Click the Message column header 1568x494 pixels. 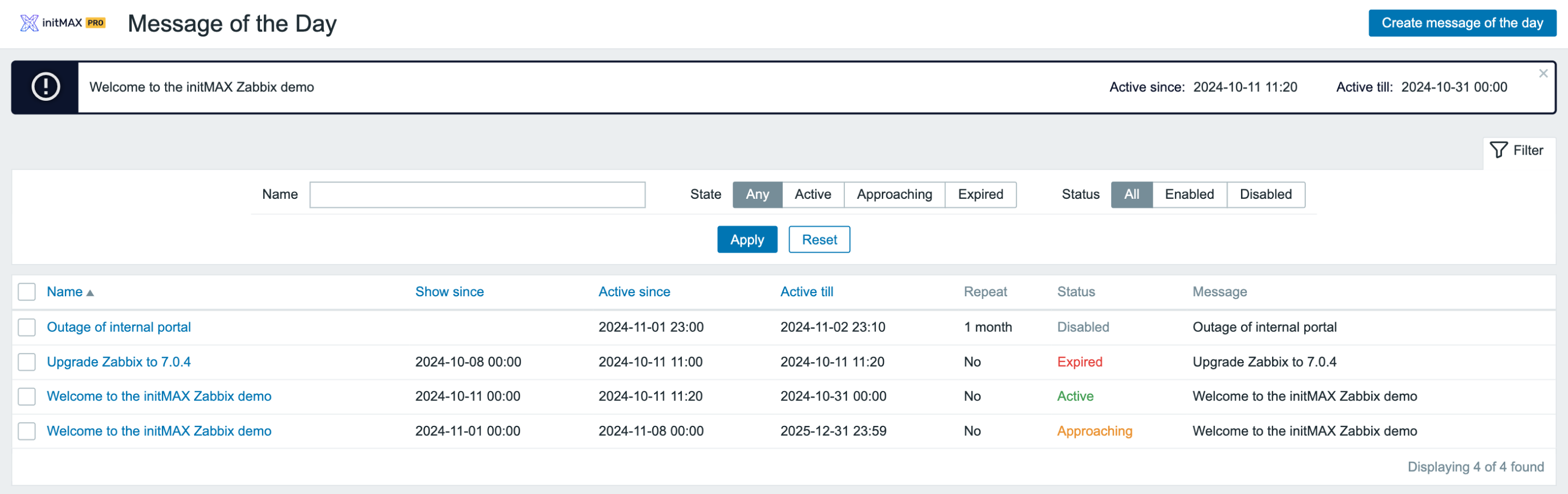pos(1219,292)
